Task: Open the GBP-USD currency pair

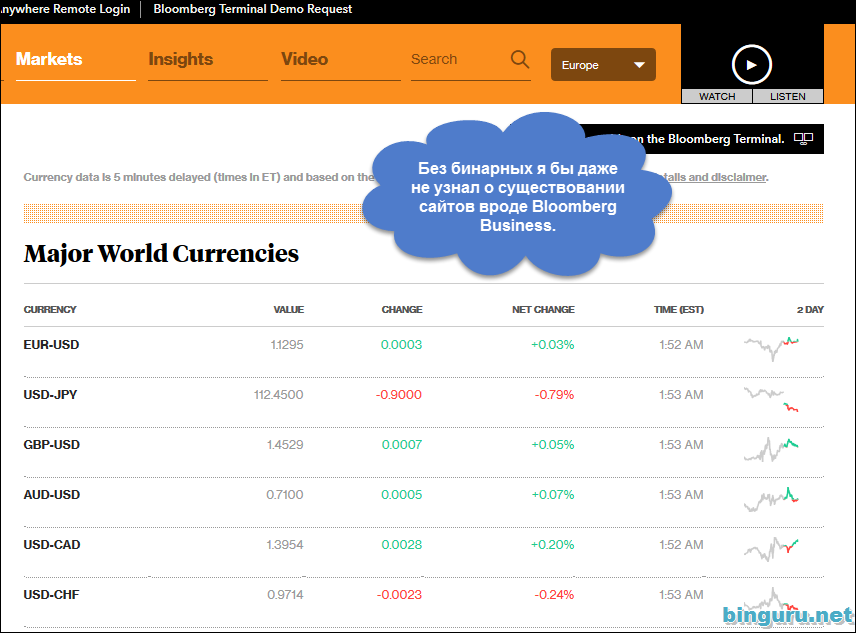Action: coord(52,445)
